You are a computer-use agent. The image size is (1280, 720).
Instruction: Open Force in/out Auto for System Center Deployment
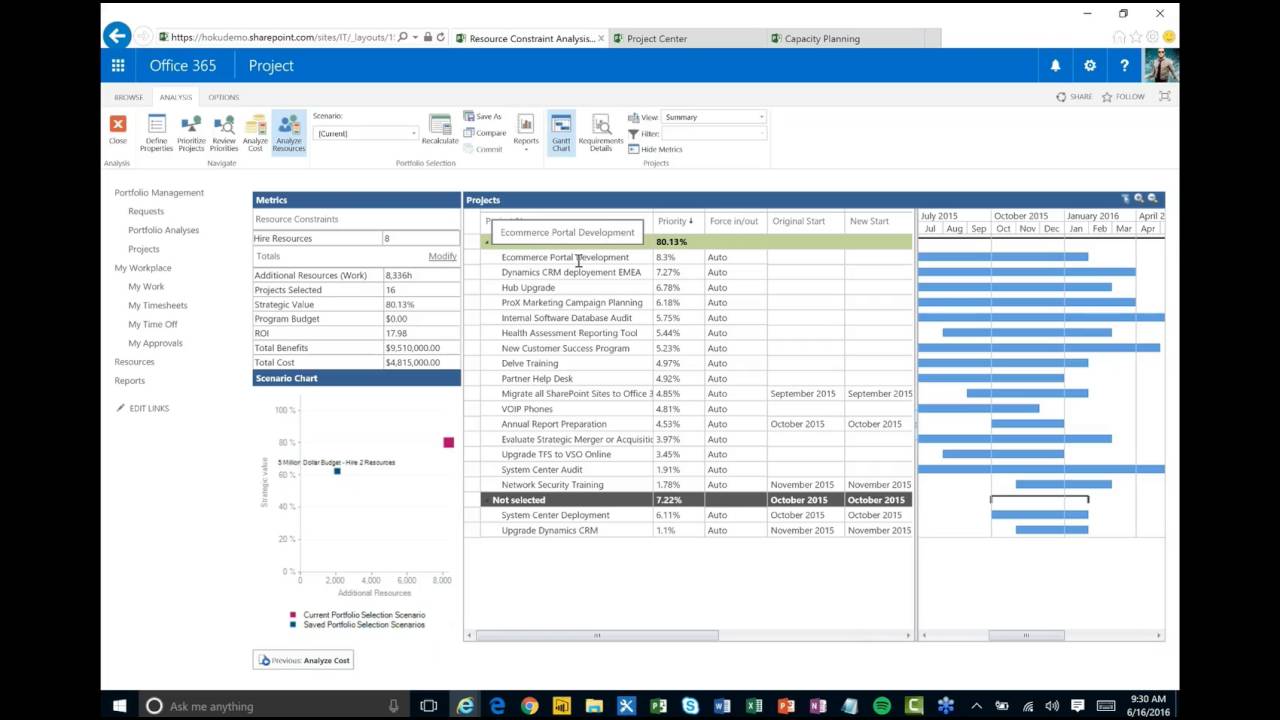(734, 515)
